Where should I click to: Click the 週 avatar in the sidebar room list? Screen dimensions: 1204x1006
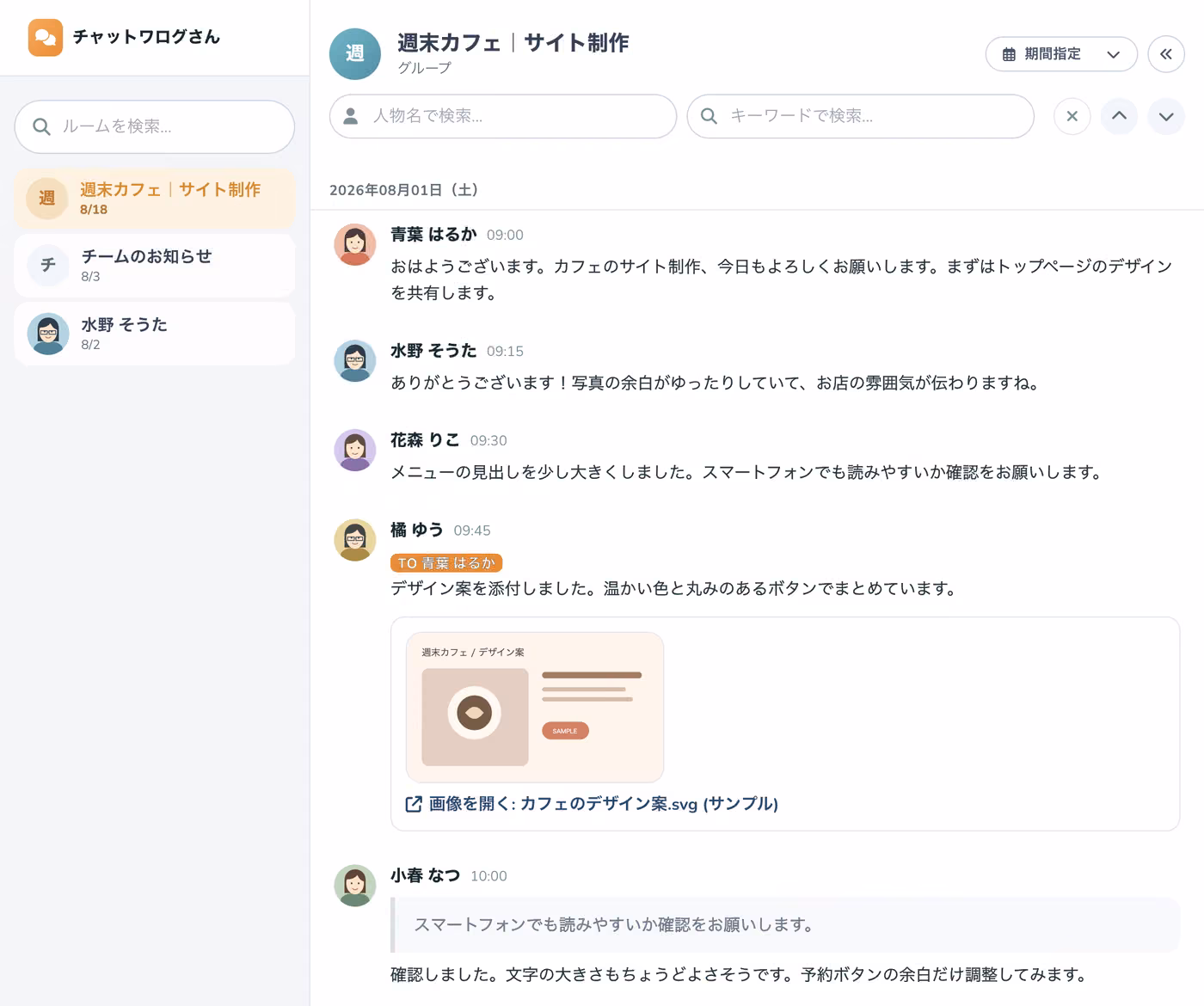click(47, 198)
